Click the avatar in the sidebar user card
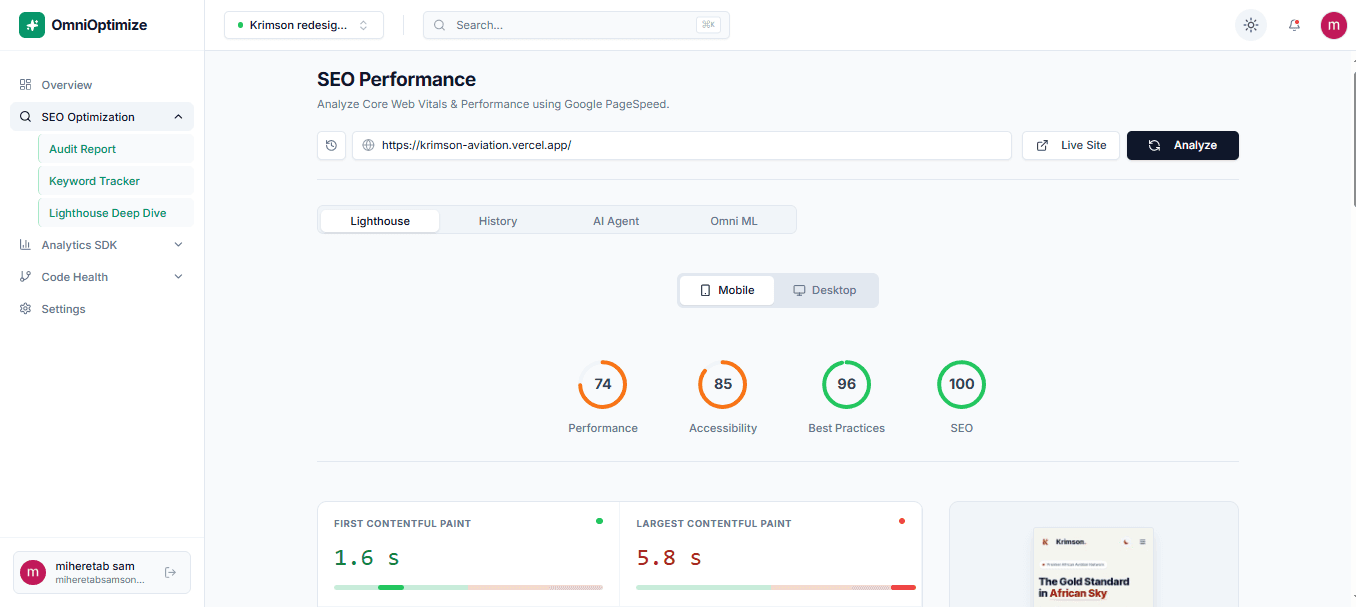1356x607 pixels. point(33,572)
